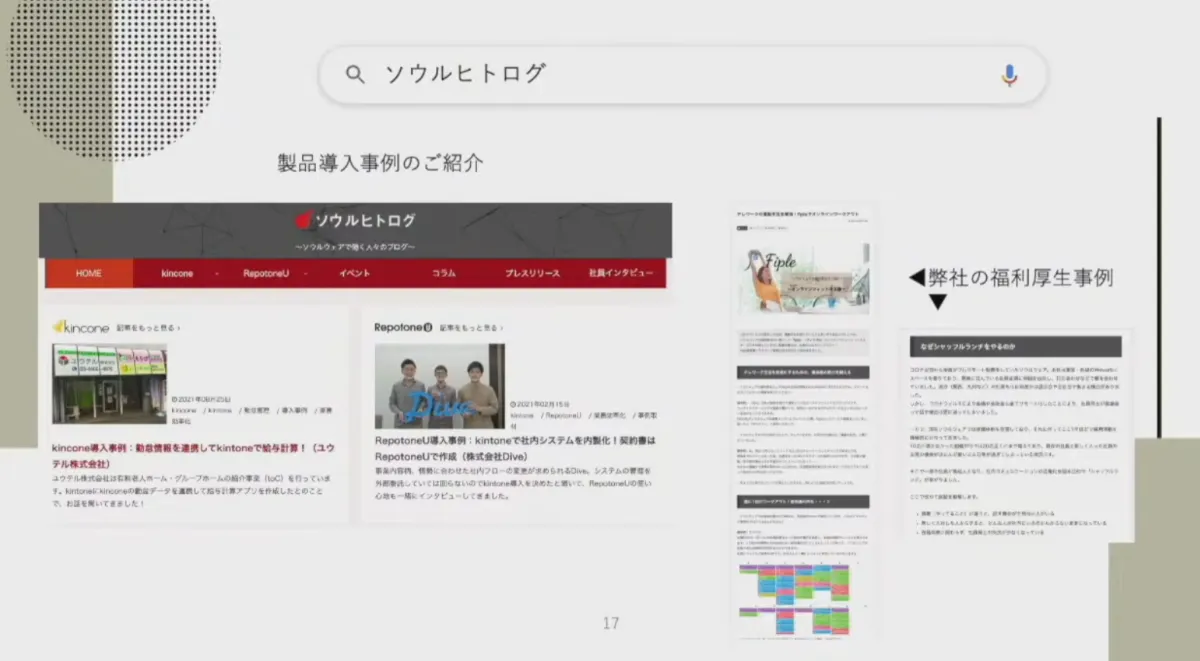Click the clock icon beside 2021年08月25日
The height and width of the screenshot is (661, 1200).
click(176, 399)
